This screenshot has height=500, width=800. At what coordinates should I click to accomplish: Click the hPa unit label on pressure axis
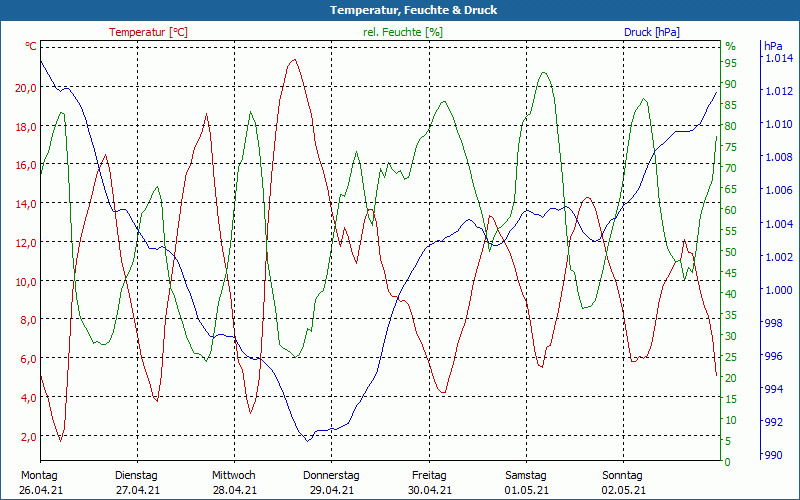point(773,46)
